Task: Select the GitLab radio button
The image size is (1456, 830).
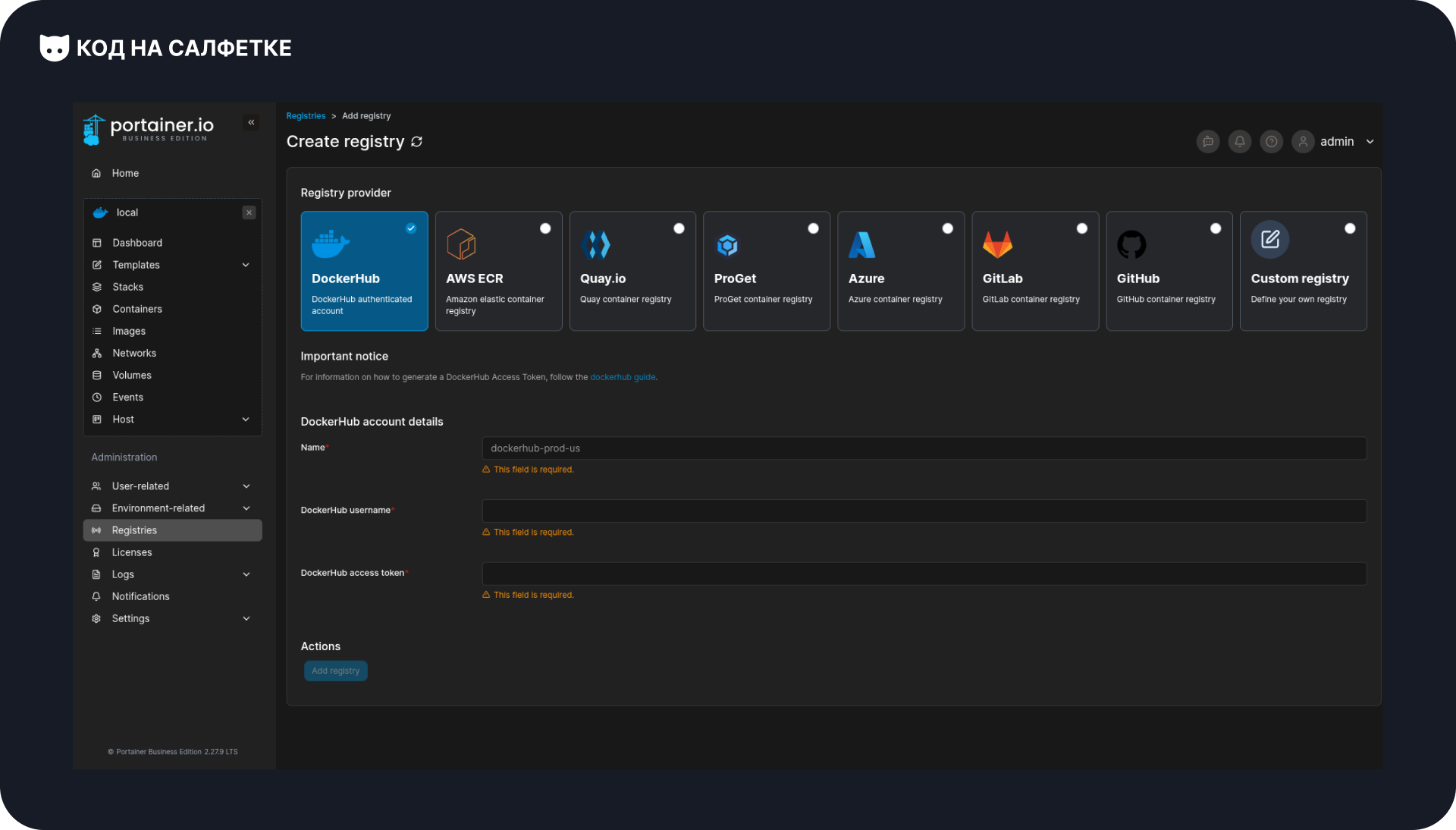Action: click(1082, 228)
